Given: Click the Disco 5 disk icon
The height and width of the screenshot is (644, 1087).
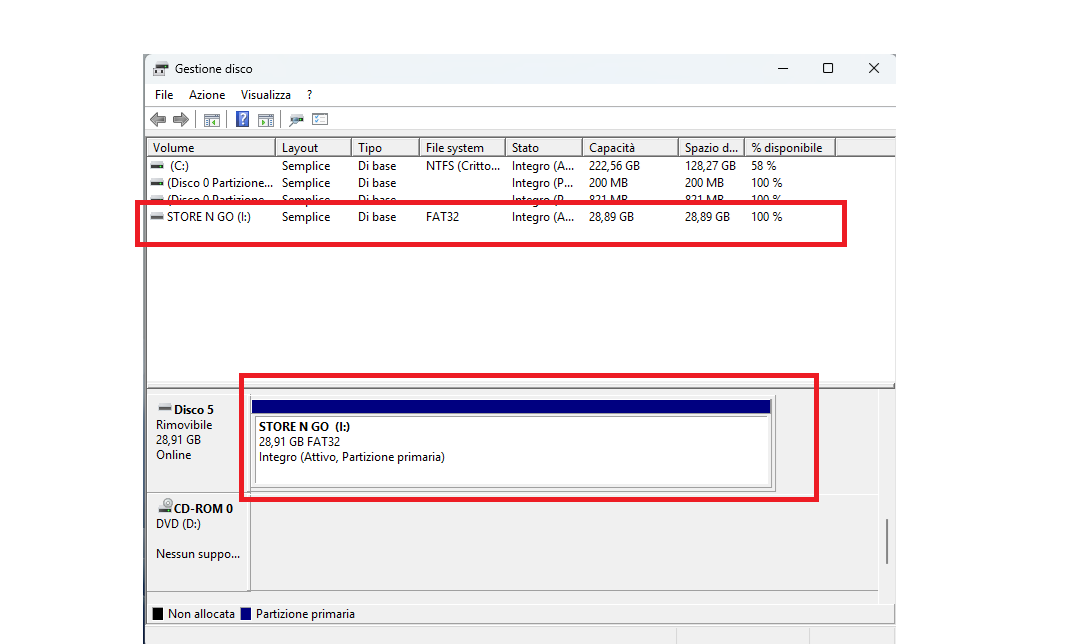Looking at the screenshot, I should [x=164, y=408].
